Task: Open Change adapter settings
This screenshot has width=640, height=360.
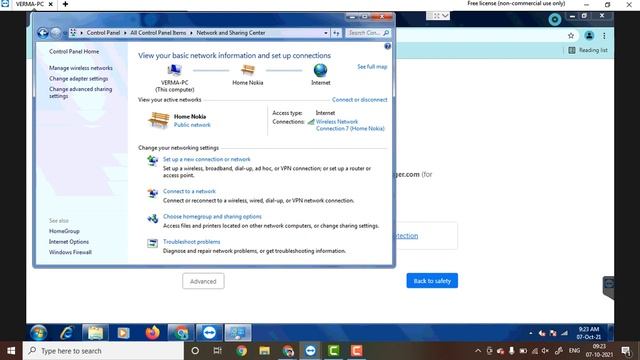Action: tap(78, 78)
